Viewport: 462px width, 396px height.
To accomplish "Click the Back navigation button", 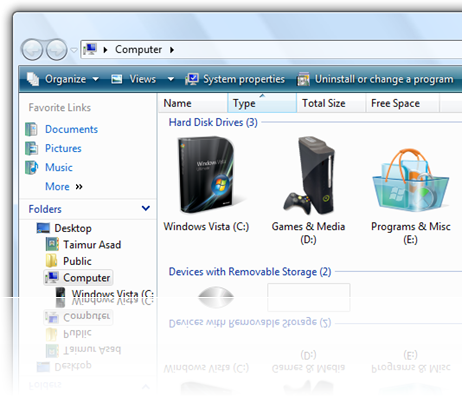I will pyautogui.click(x=32, y=50).
